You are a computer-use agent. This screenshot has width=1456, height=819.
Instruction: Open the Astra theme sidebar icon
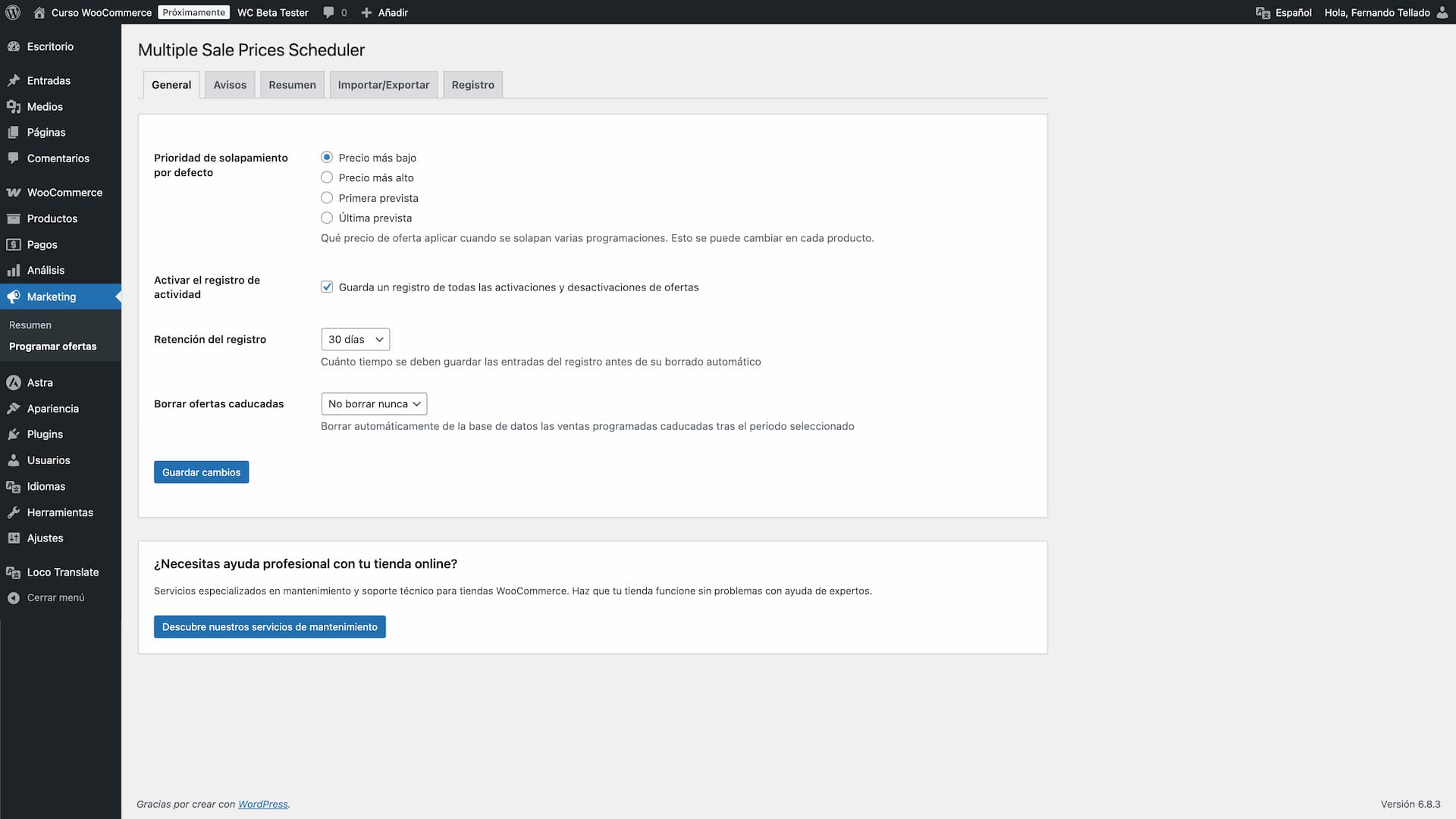point(13,382)
